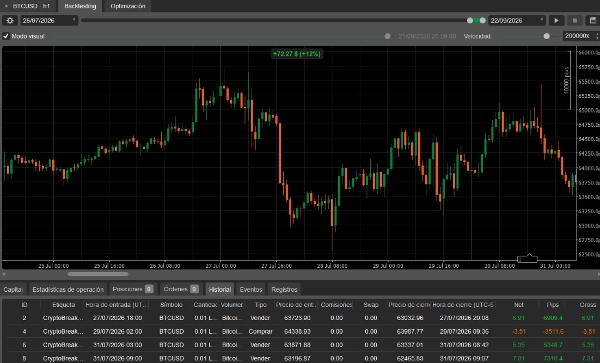Open the start date 26/07/2026 dropdown
This screenshot has height=363, width=600.
coord(49,21)
